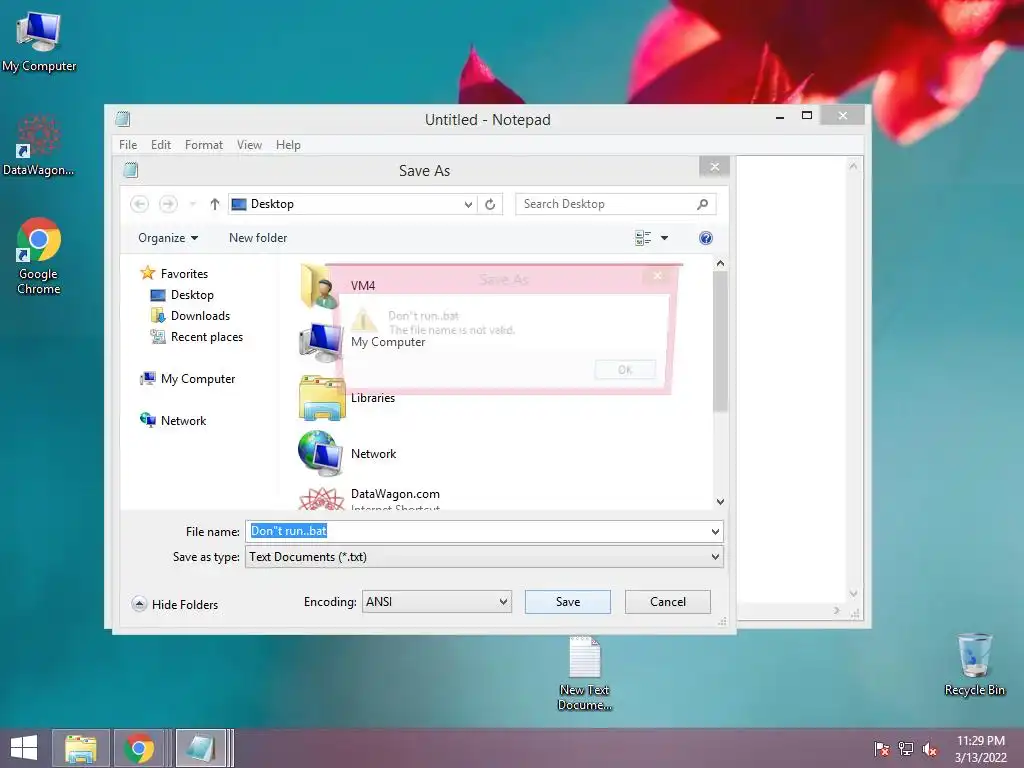Click the Save button
This screenshot has height=768, width=1024.
point(568,601)
